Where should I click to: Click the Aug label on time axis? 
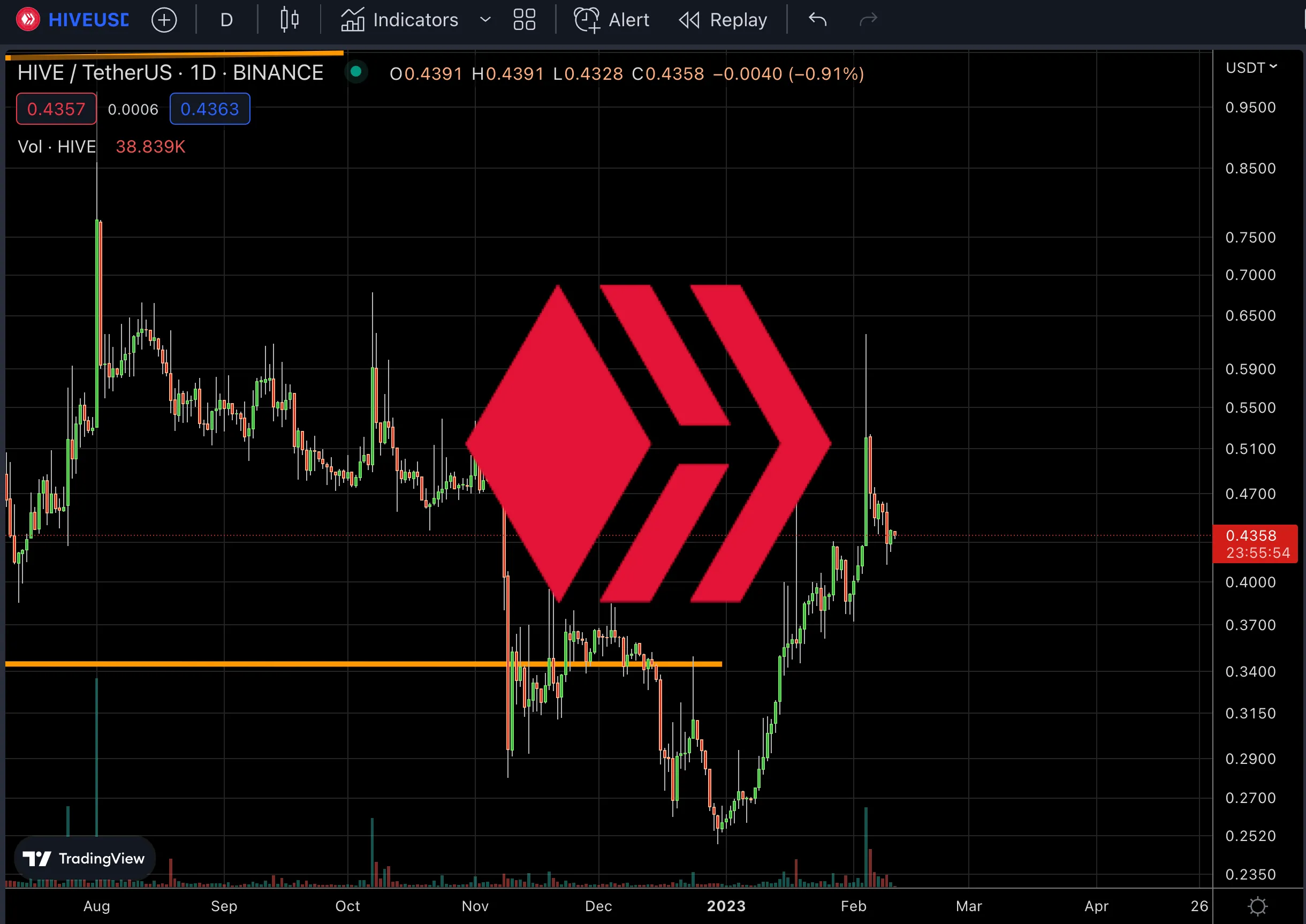97,906
